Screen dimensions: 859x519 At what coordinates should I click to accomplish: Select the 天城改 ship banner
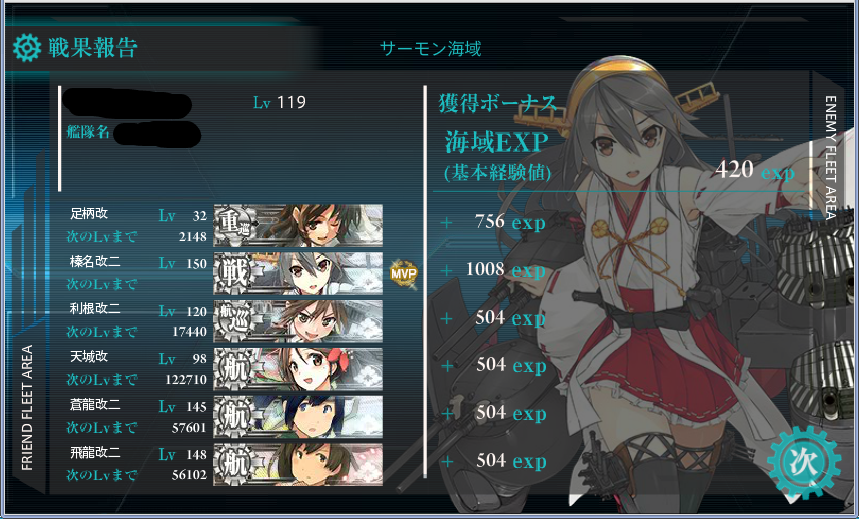(298, 369)
